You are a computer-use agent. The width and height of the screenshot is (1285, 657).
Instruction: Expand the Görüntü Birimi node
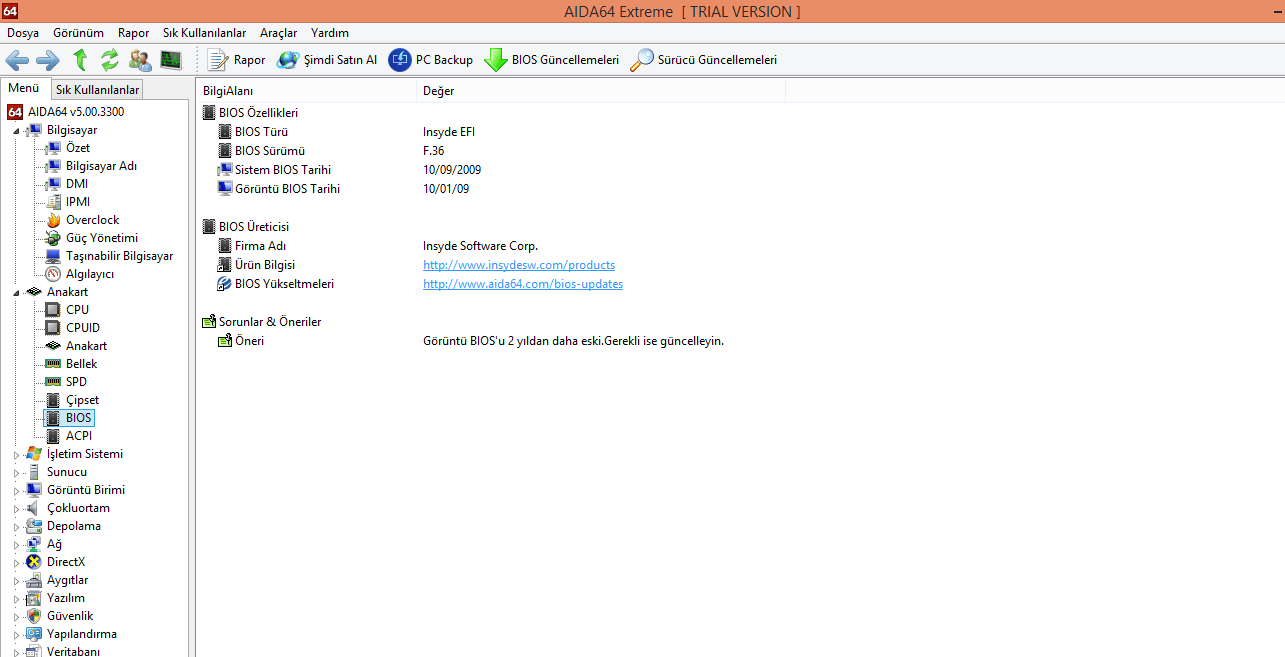click(x=16, y=491)
